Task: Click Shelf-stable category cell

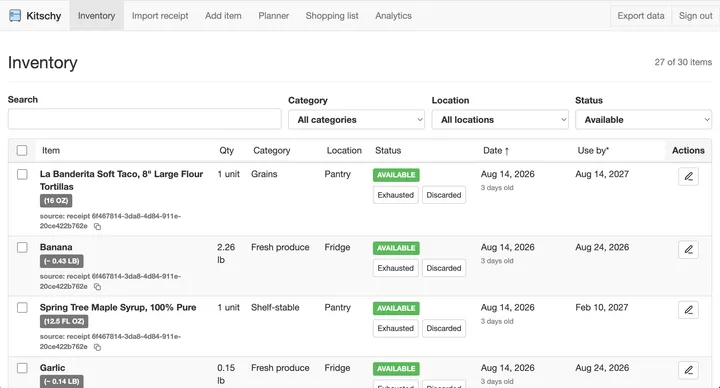Action: 275,308
